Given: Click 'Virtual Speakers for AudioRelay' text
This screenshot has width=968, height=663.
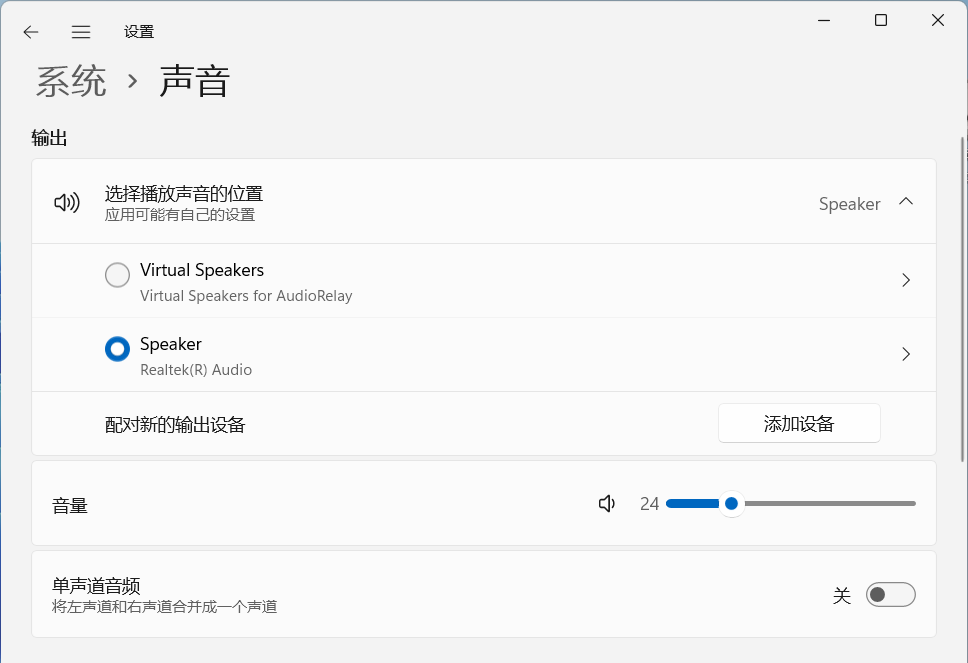Looking at the screenshot, I should tap(246, 296).
